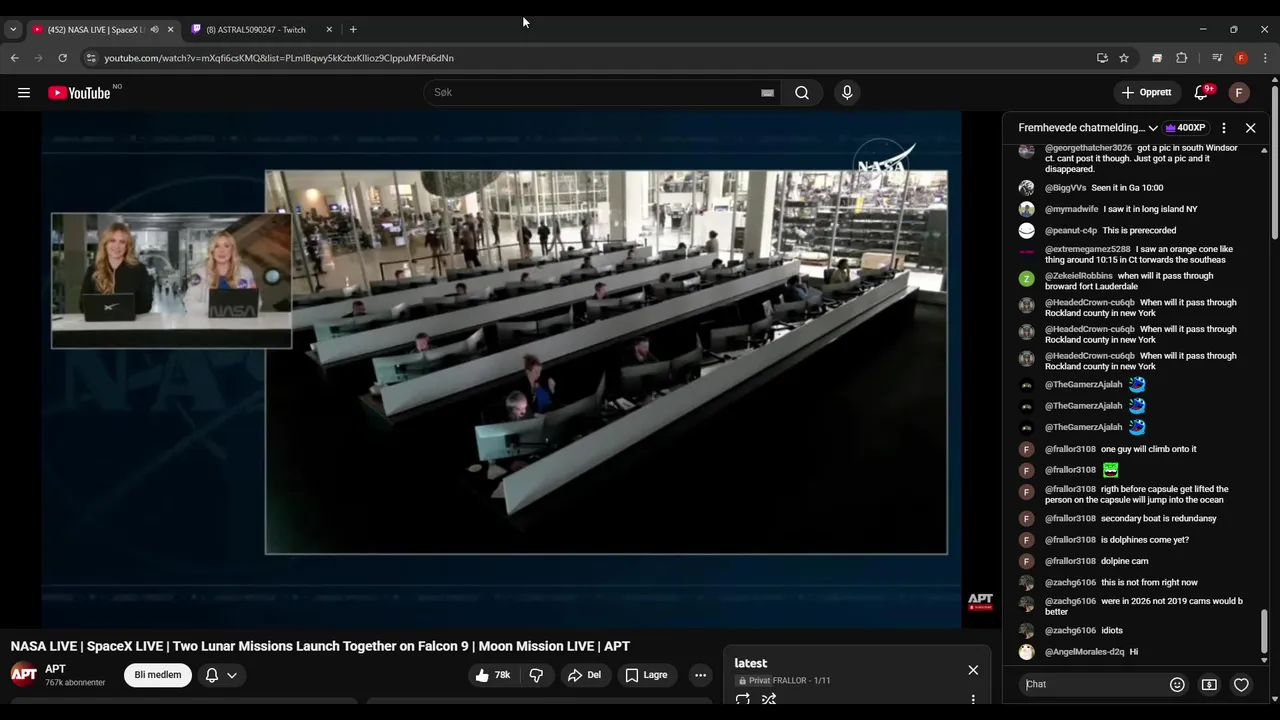This screenshot has height=720, width=1280.
Task: Click the 400XP crown badge
Action: [x=1185, y=128]
